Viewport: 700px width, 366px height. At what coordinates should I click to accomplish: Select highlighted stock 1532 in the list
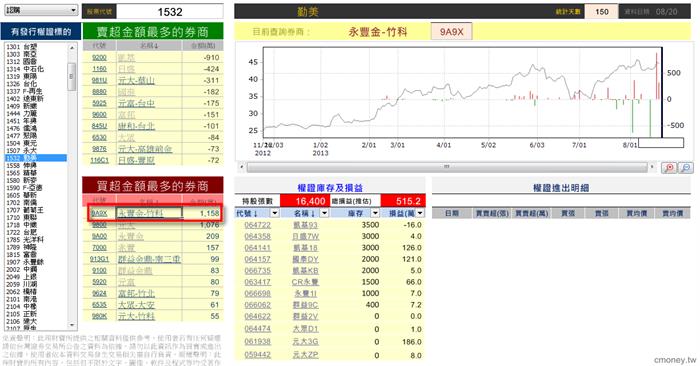[x=36, y=158]
